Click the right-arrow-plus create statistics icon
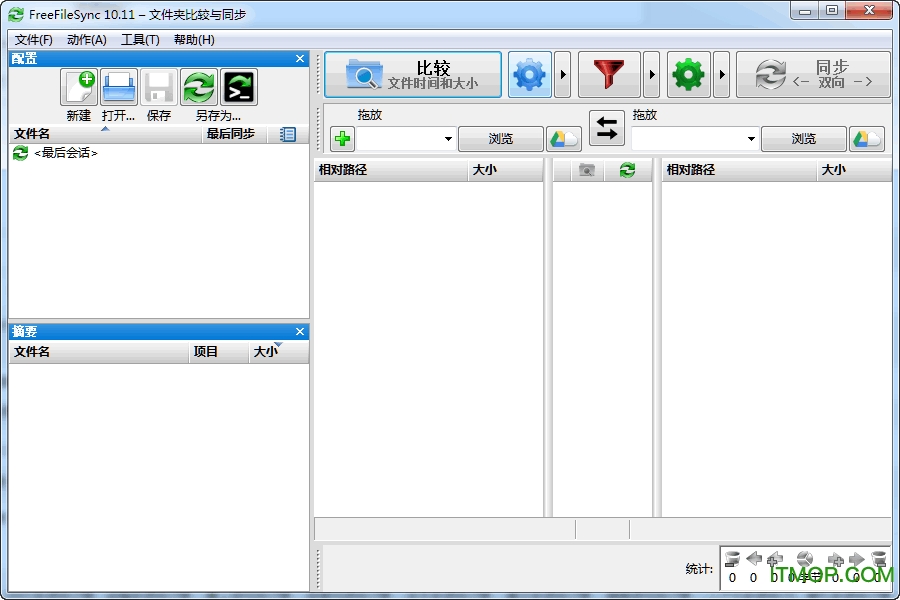Image resolution: width=900 pixels, height=600 pixels. click(x=835, y=558)
